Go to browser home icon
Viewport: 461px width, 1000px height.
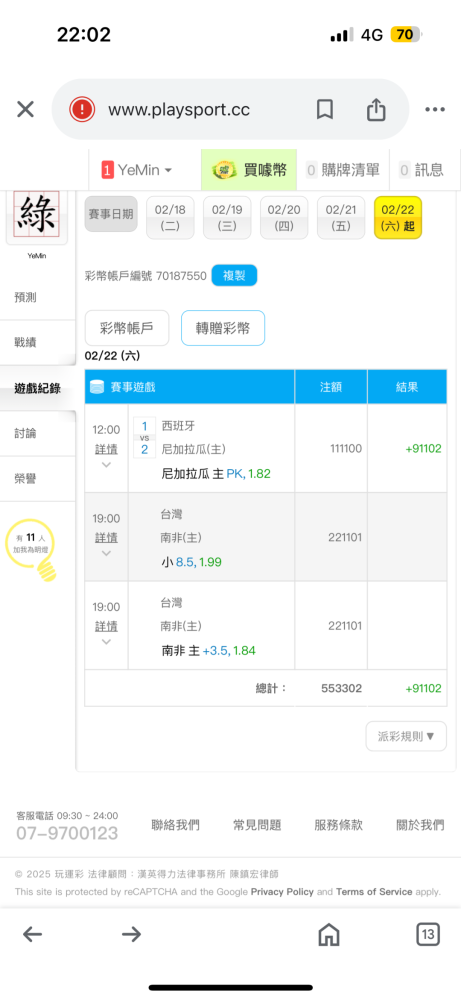(328, 934)
